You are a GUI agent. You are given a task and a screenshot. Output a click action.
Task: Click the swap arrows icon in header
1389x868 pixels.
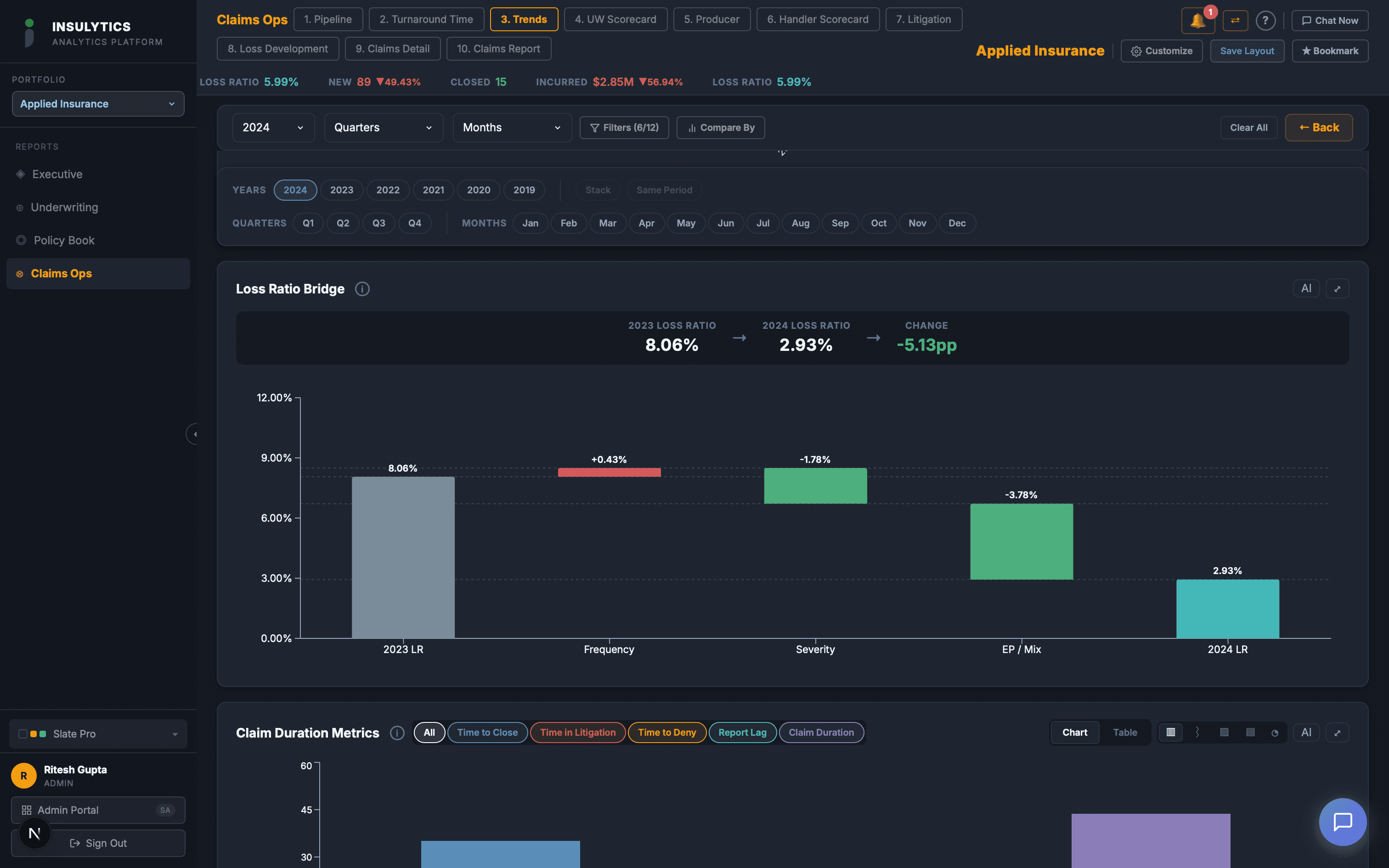click(x=1235, y=21)
